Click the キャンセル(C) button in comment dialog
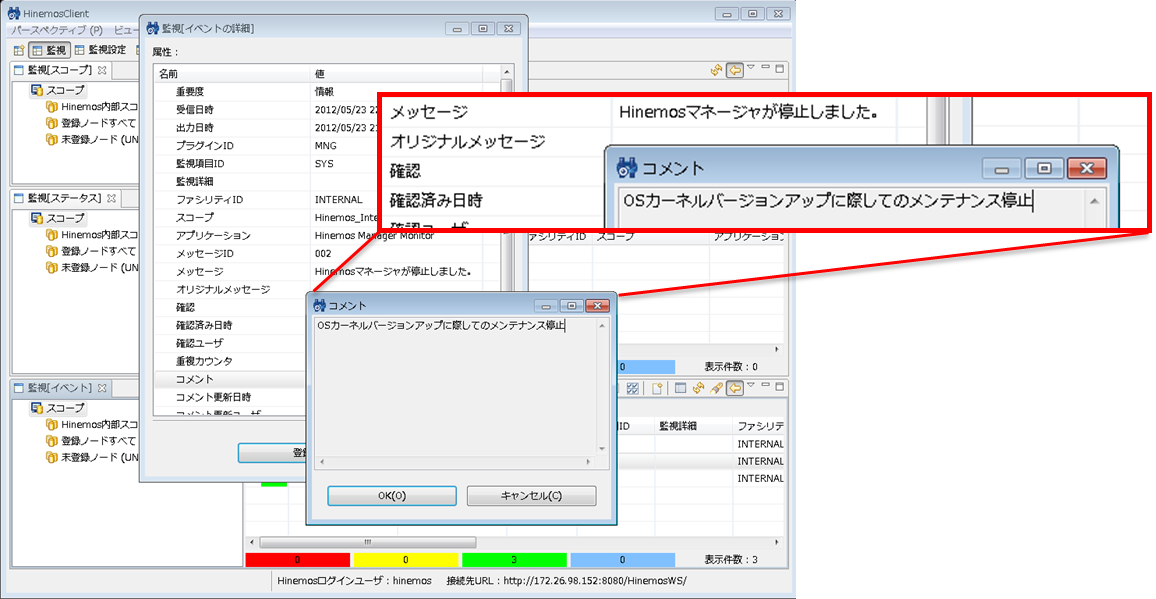 point(531,496)
